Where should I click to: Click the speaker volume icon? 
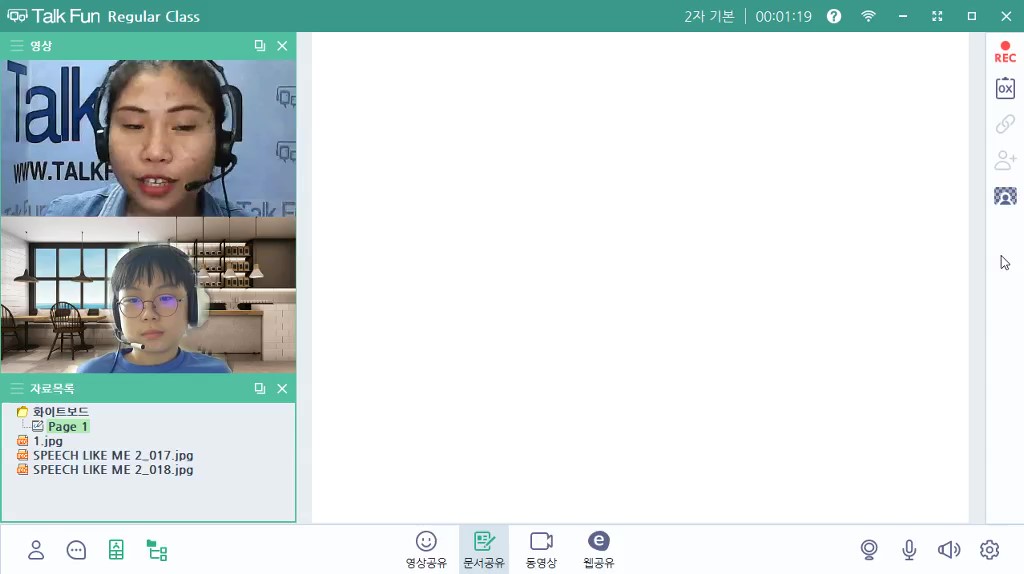[x=948, y=549]
